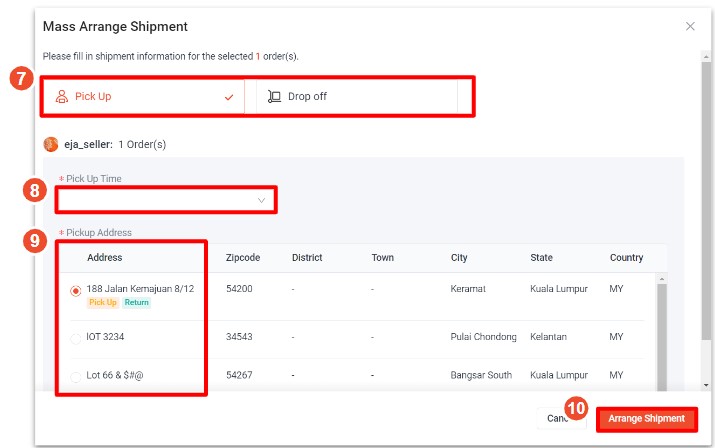Select the Pick Up shipment option
Image resolution: width=715 pixels, height=448 pixels.
pyautogui.click(x=144, y=97)
